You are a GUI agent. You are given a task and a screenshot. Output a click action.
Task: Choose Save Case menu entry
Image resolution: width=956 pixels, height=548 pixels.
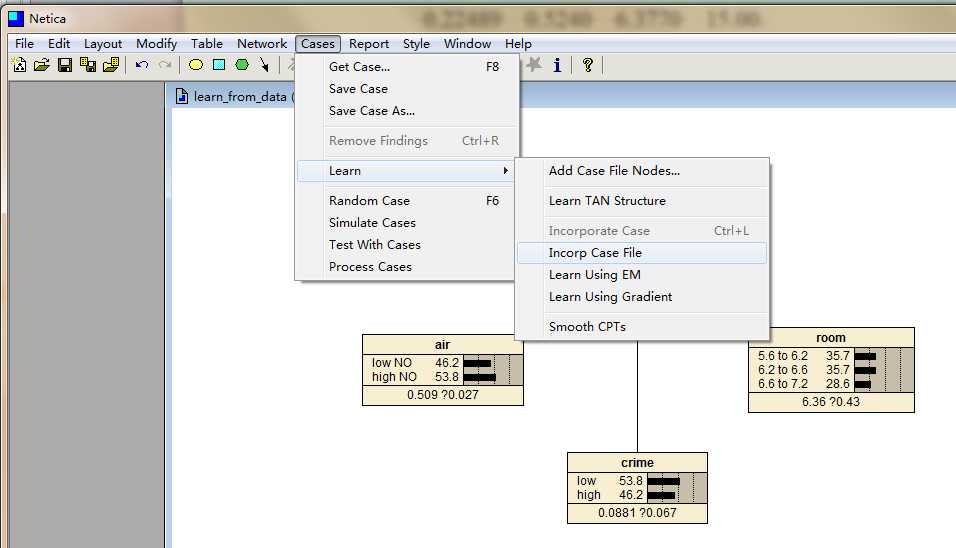pyautogui.click(x=407, y=89)
